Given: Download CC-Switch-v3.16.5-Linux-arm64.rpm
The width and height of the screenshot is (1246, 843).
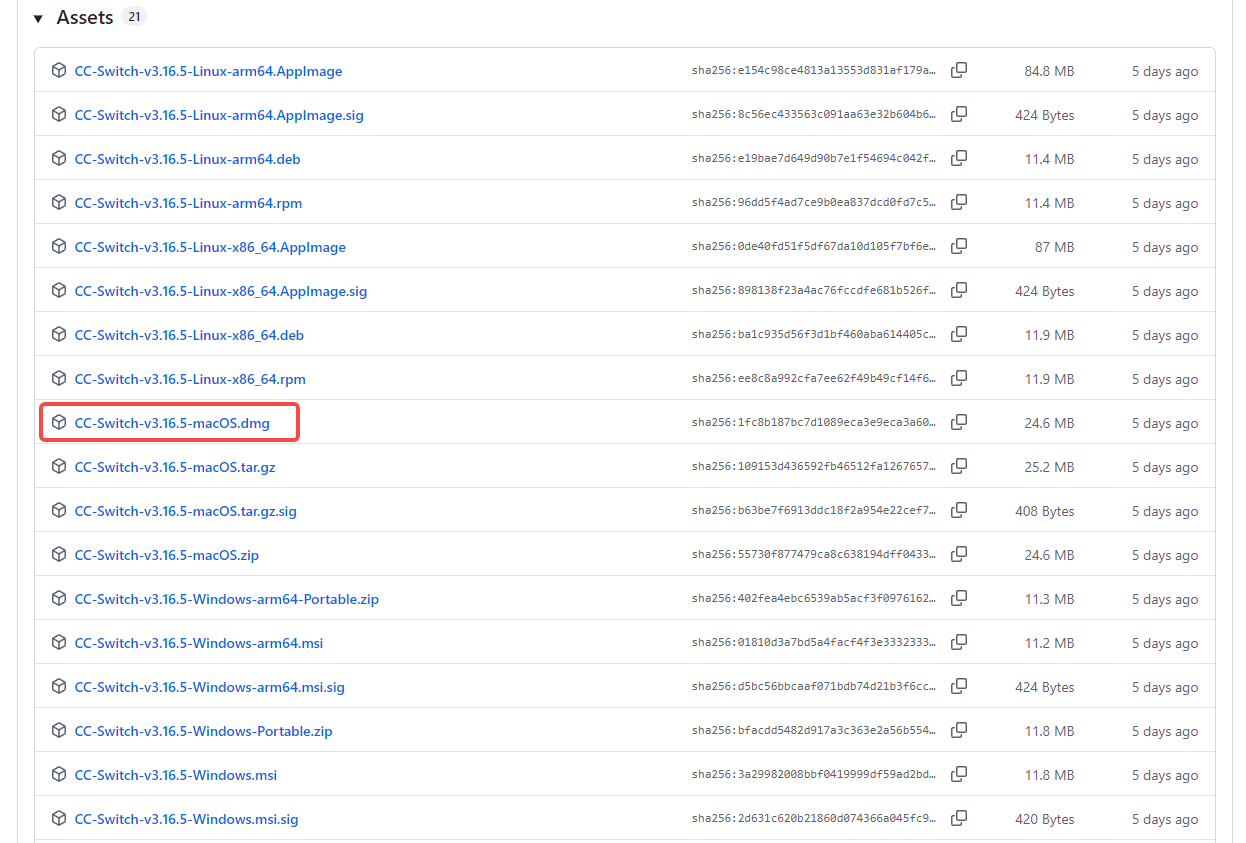Looking at the screenshot, I should [188, 203].
